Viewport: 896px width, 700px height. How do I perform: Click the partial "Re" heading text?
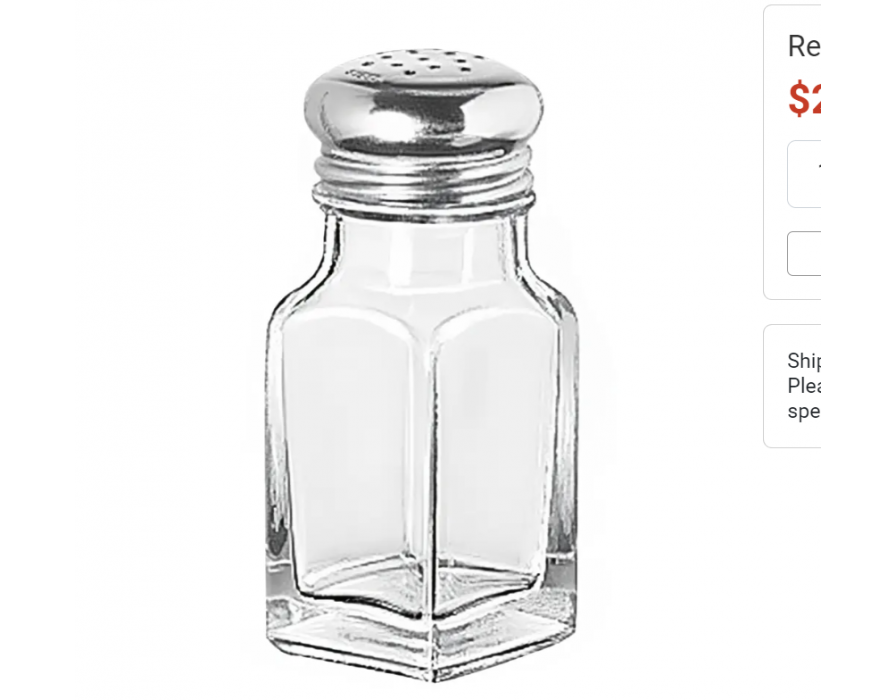click(x=804, y=46)
